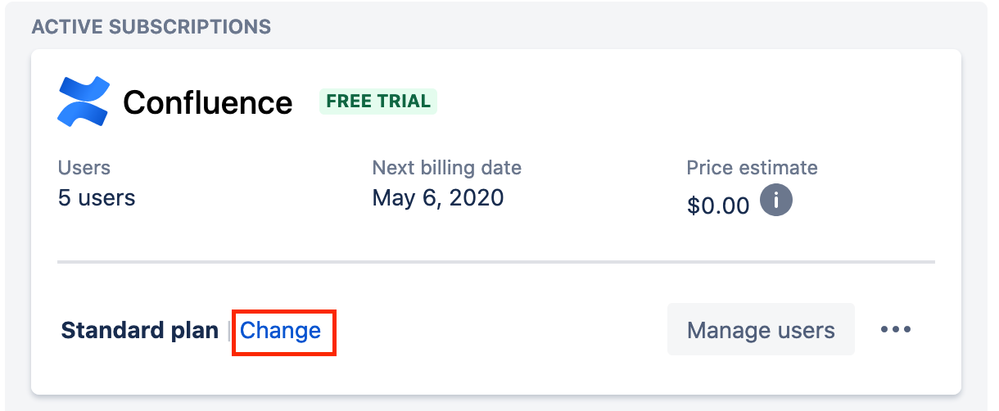This screenshot has width=999, height=411.
Task: Click the Next billing date label
Action: [446, 167]
